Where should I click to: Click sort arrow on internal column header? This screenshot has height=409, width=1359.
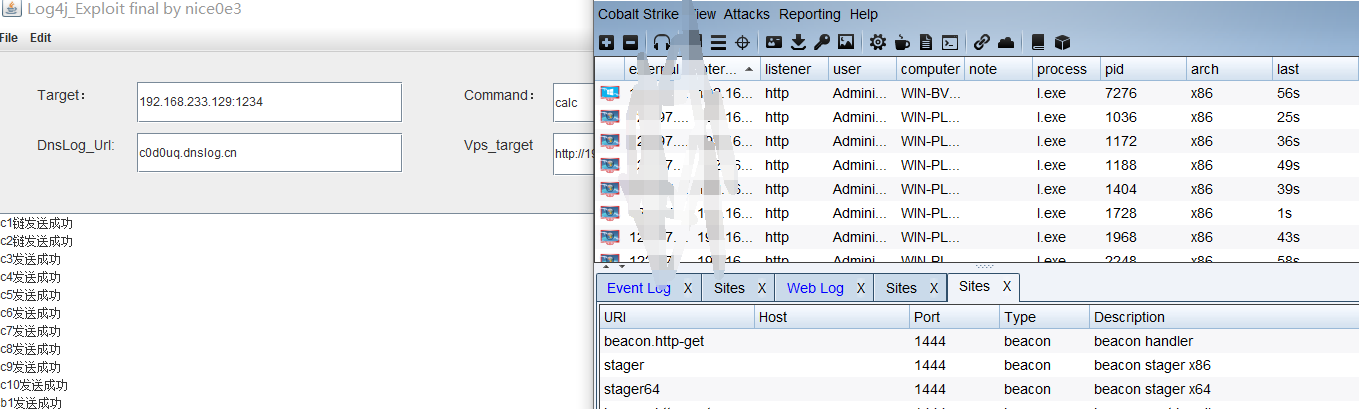749,69
